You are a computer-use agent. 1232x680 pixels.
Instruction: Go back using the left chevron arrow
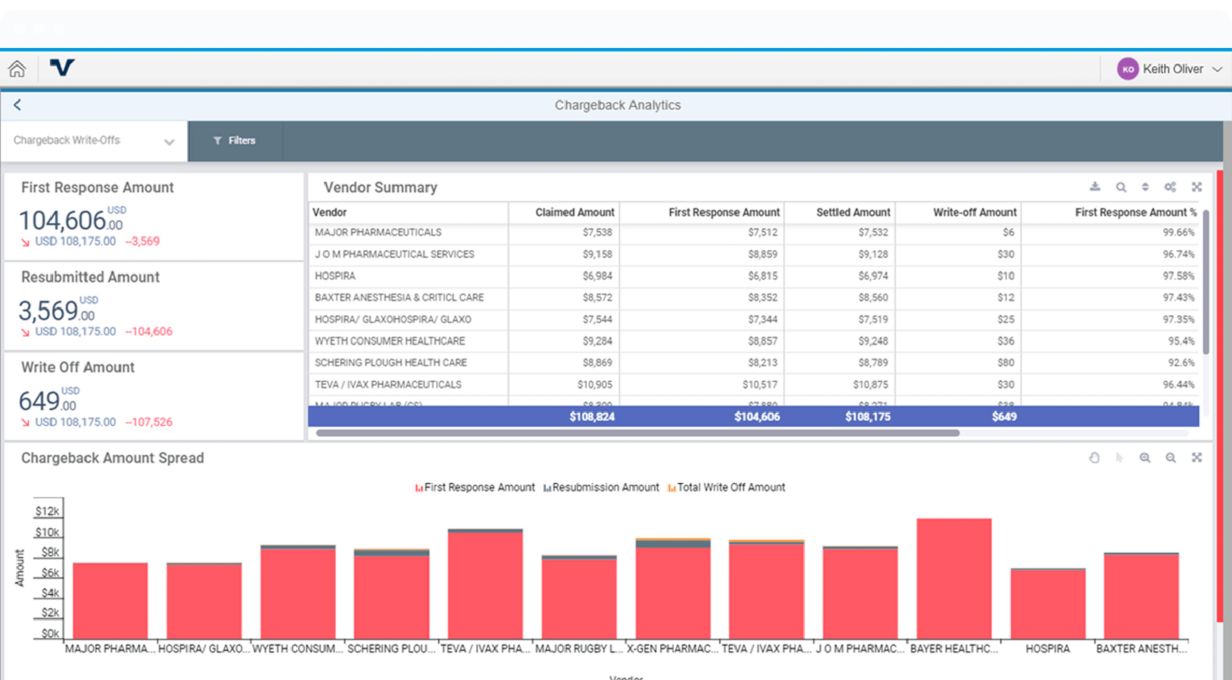[17, 105]
